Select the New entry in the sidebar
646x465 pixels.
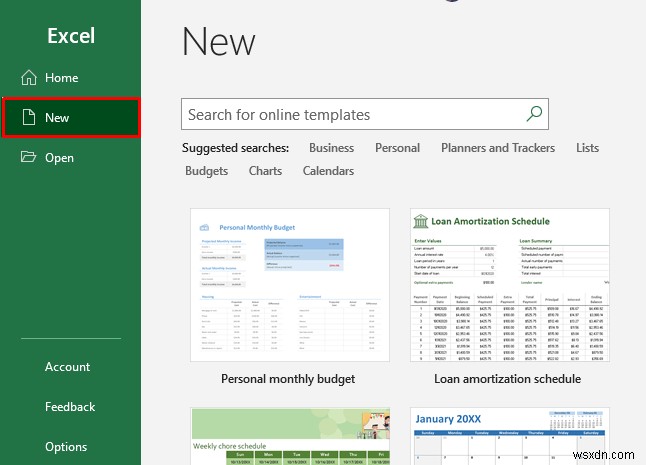click(71, 117)
